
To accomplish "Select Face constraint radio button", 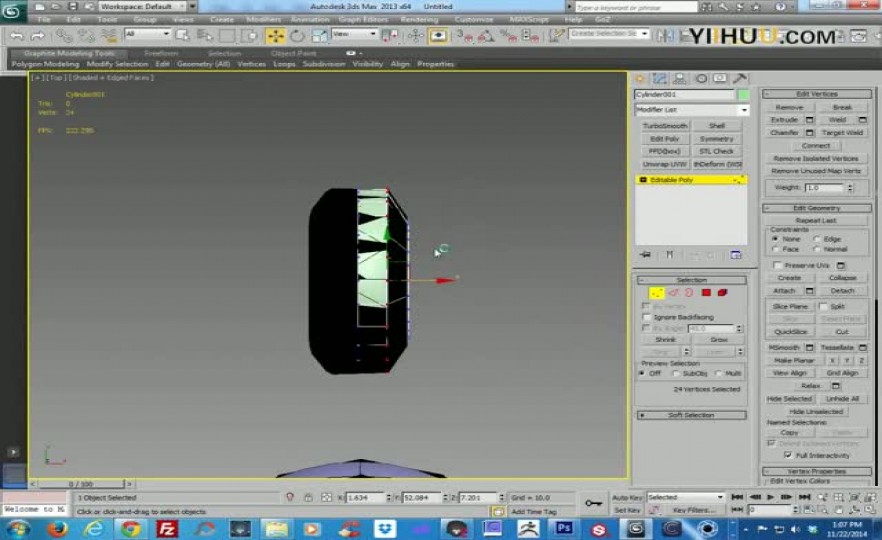I will point(775,249).
